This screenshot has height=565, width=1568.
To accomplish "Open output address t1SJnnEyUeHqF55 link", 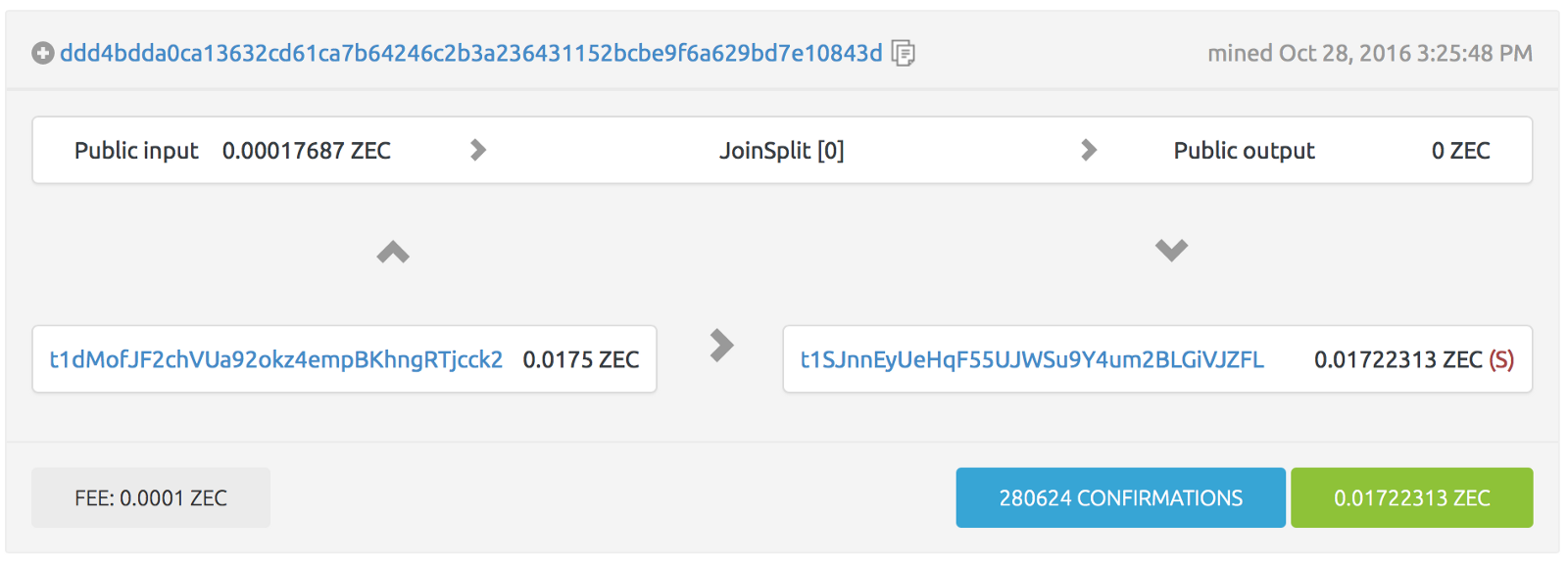I will point(1032,359).
